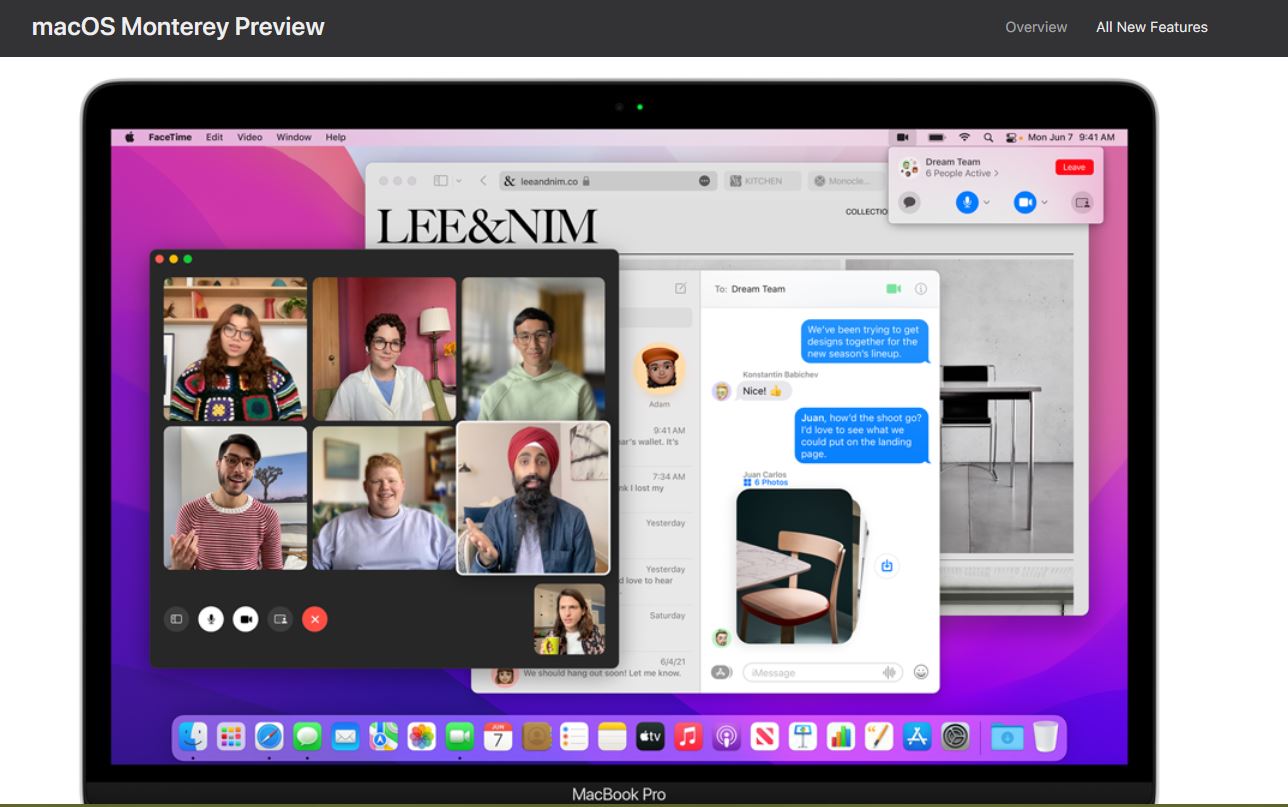Click the iMessage text field
Image resolution: width=1288 pixels, height=807 pixels.
tap(823, 673)
